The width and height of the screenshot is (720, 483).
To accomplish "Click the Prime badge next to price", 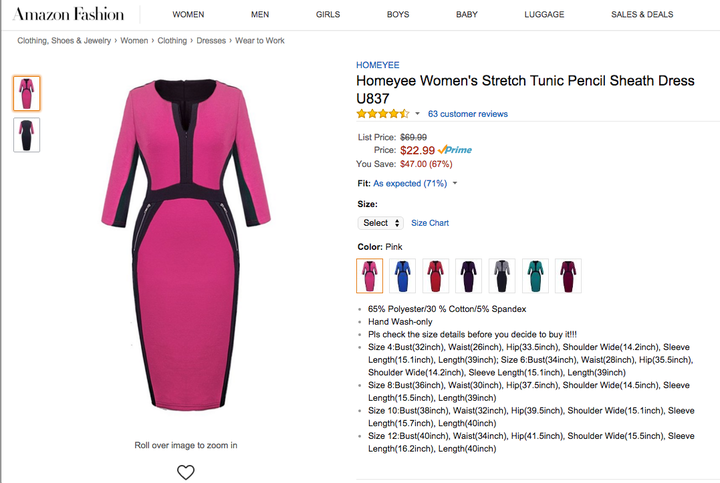I will (x=455, y=150).
